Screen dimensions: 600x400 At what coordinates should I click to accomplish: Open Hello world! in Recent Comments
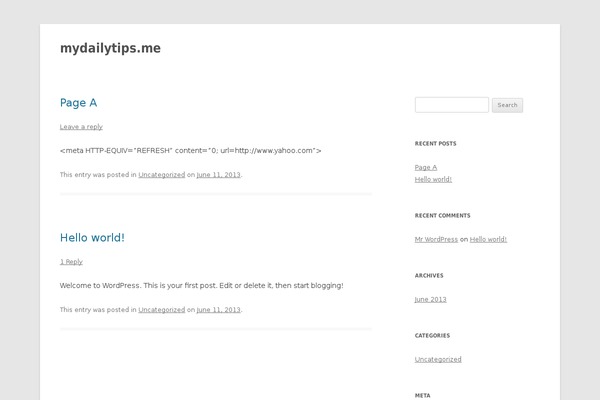[x=488, y=239]
